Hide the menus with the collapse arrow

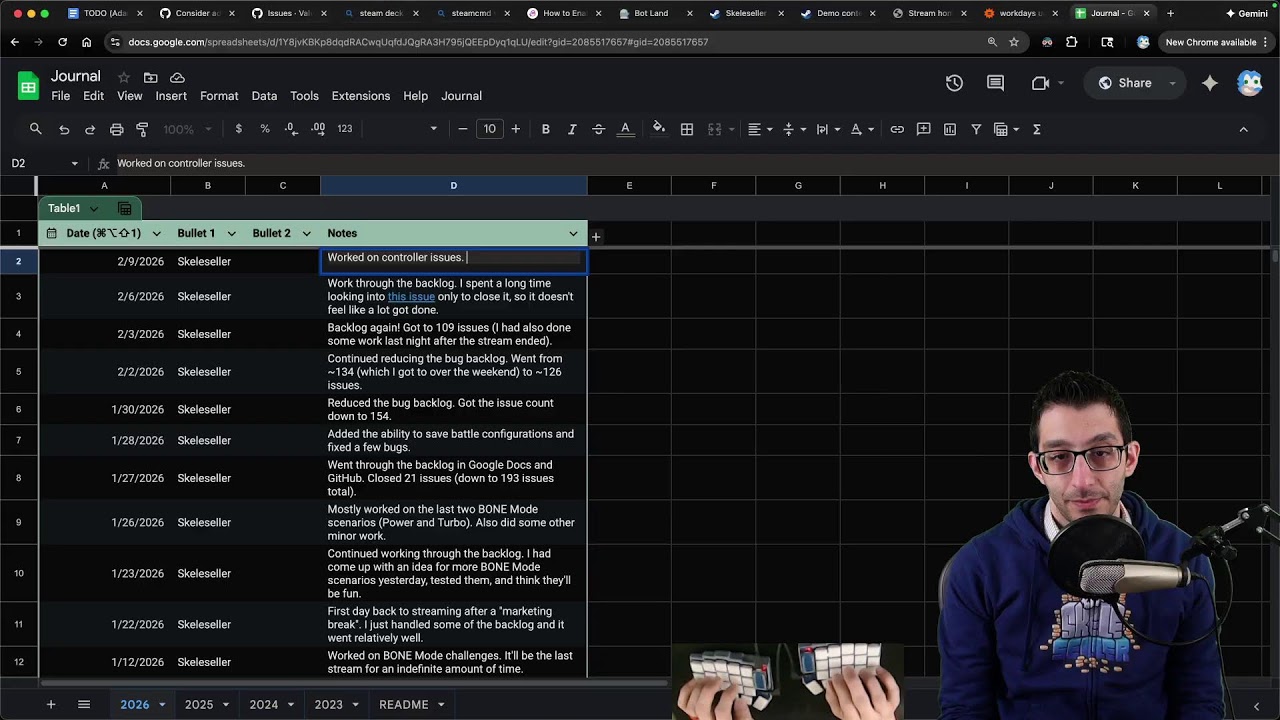1243,129
